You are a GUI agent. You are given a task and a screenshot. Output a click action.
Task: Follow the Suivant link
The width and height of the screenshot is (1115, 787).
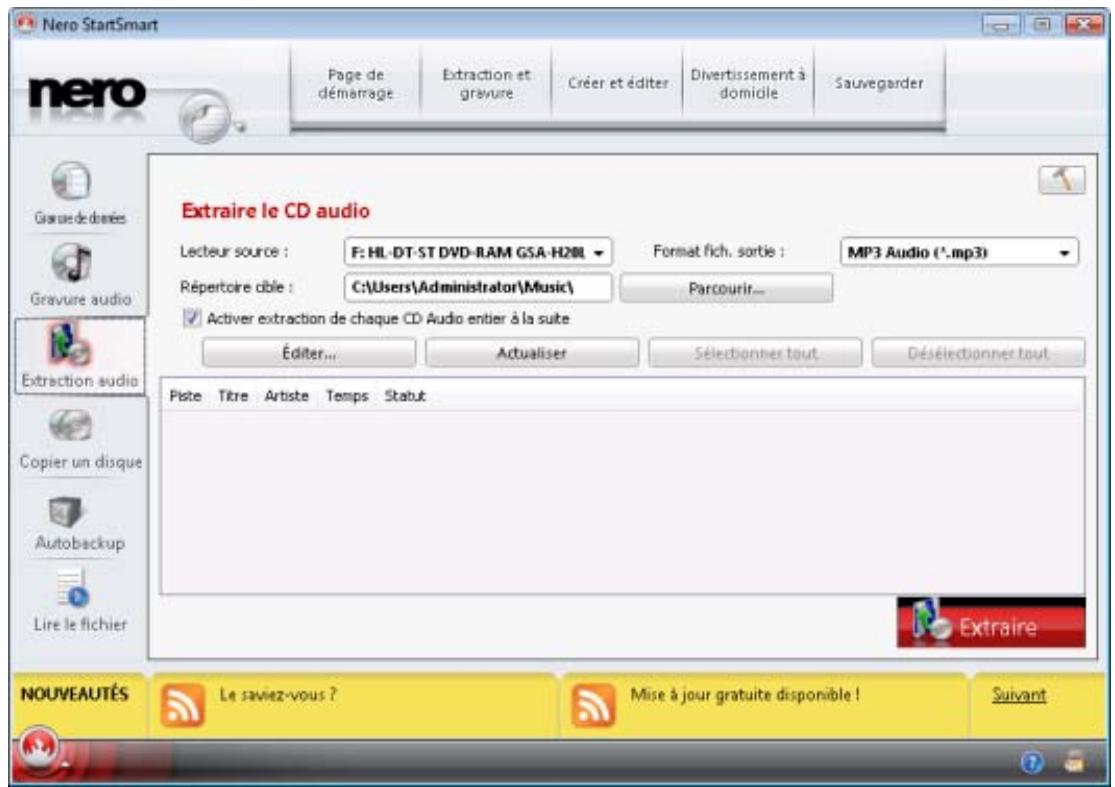(1018, 695)
